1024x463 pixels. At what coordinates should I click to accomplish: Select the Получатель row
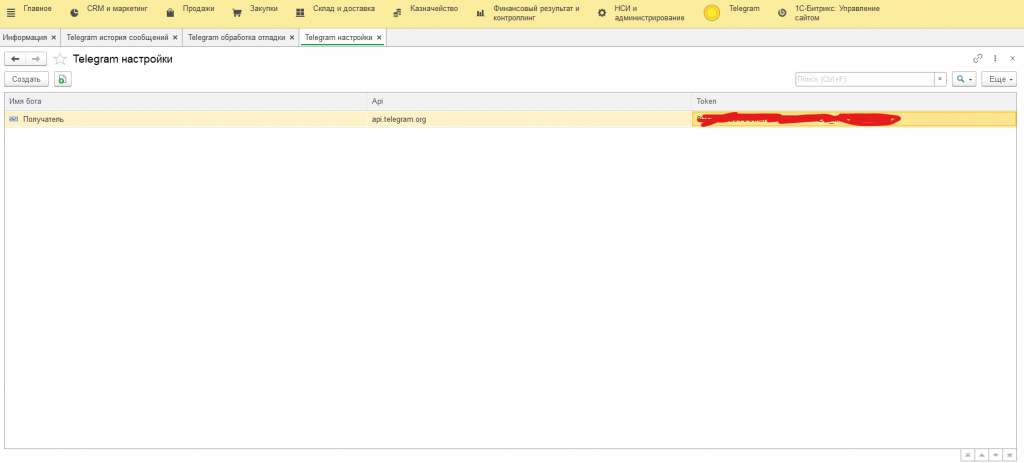511,119
